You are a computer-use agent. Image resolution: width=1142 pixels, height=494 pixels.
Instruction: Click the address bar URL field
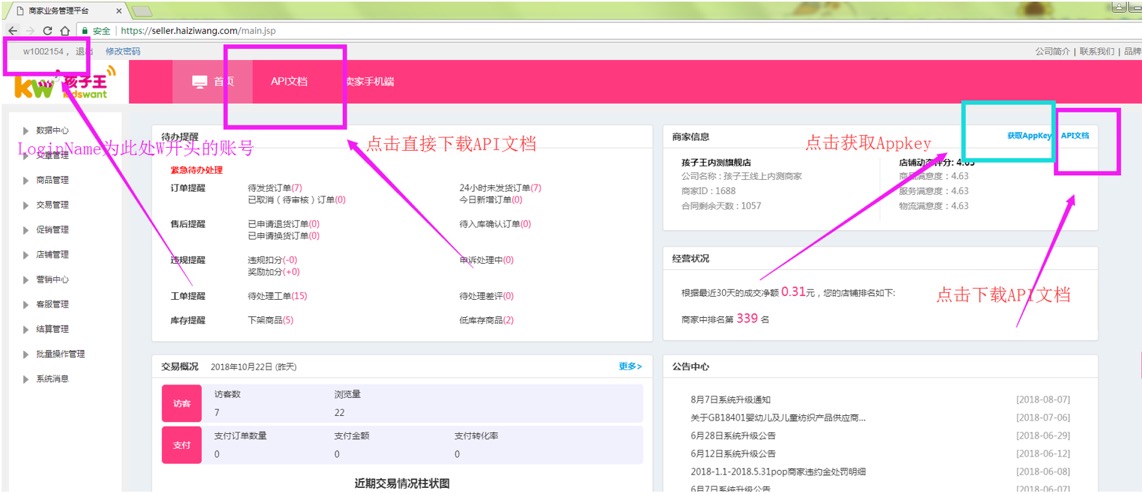(198, 31)
